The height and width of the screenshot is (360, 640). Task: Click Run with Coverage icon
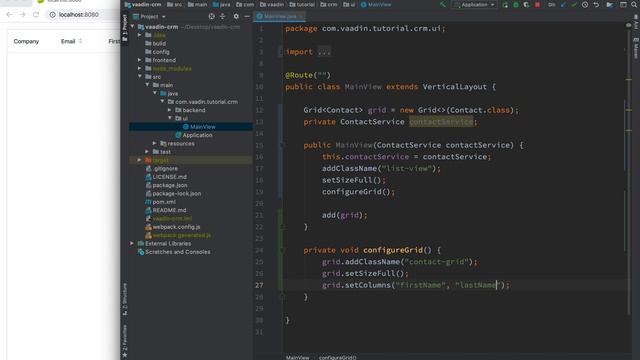[527, 4]
